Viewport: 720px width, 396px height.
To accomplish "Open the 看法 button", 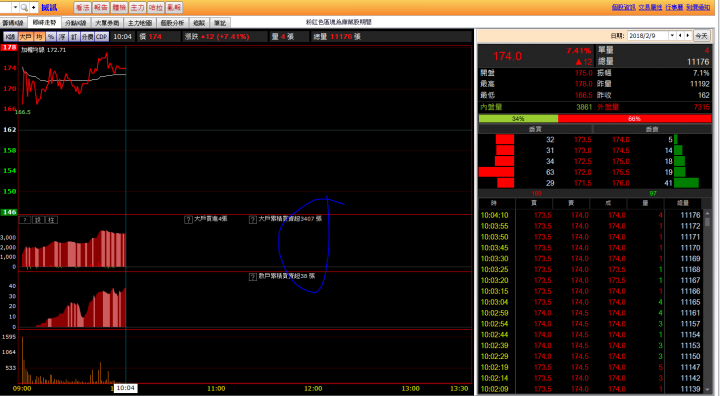I will (x=83, y=7).
